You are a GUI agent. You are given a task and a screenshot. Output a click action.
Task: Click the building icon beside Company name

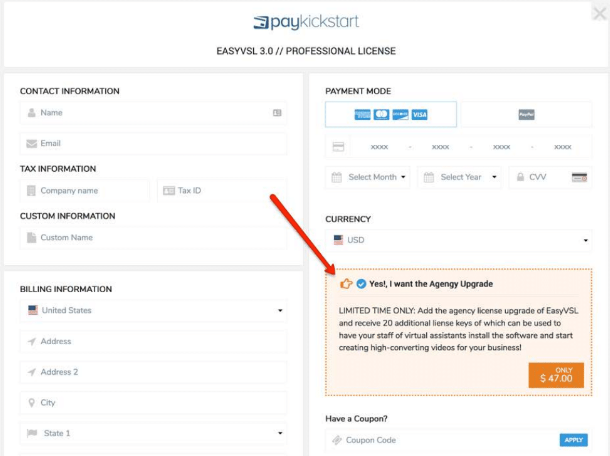(31, 191)
